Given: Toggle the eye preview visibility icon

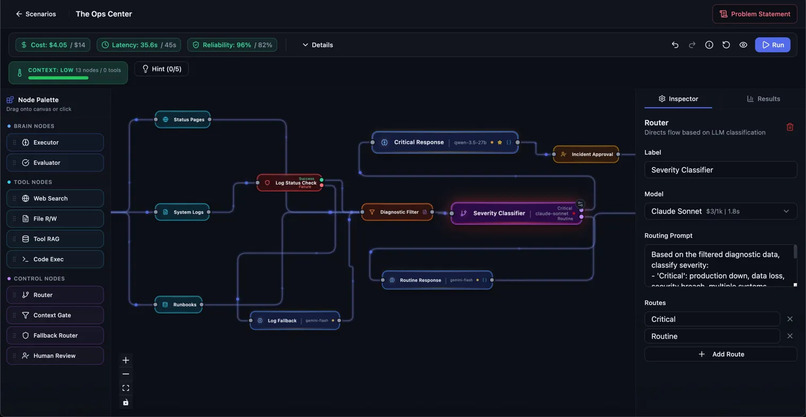Looking at the screenshot, I should 743,45.
